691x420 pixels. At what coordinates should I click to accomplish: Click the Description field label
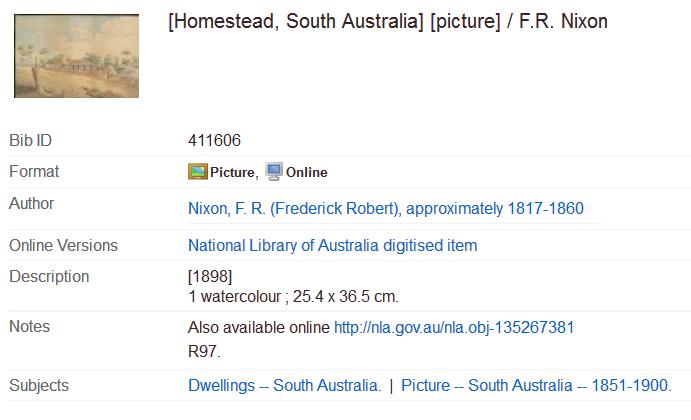pos(49,277)
